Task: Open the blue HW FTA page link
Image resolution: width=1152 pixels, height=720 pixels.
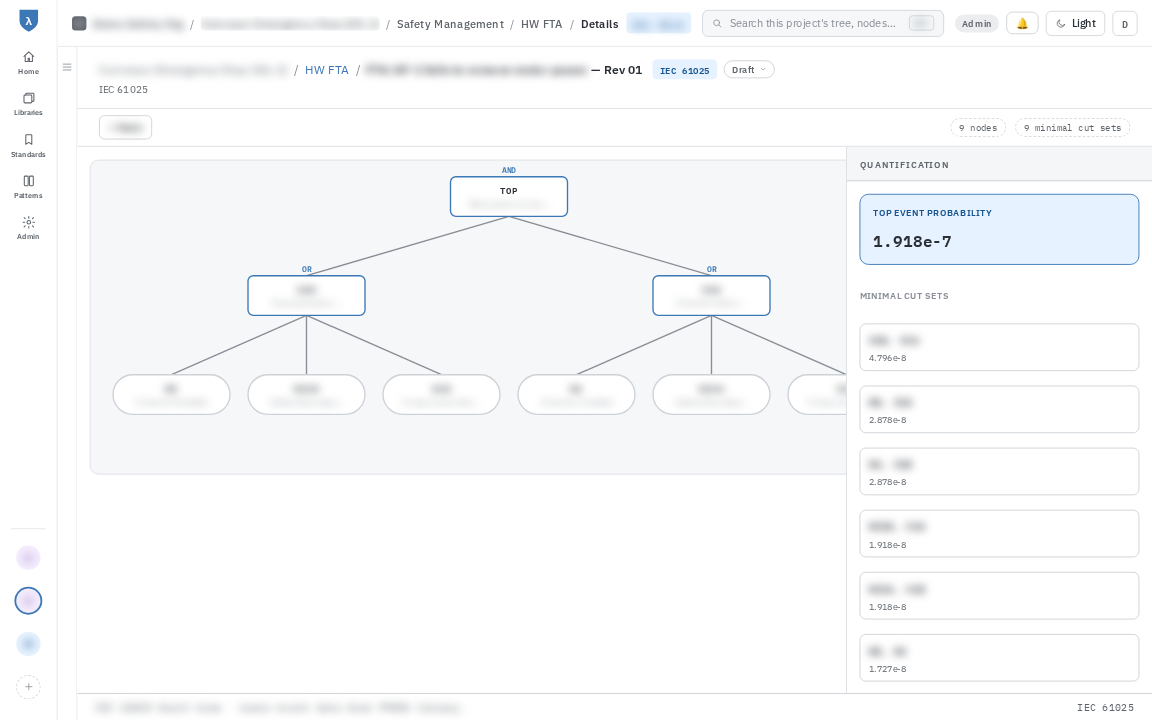Action: tap(327, 70)
